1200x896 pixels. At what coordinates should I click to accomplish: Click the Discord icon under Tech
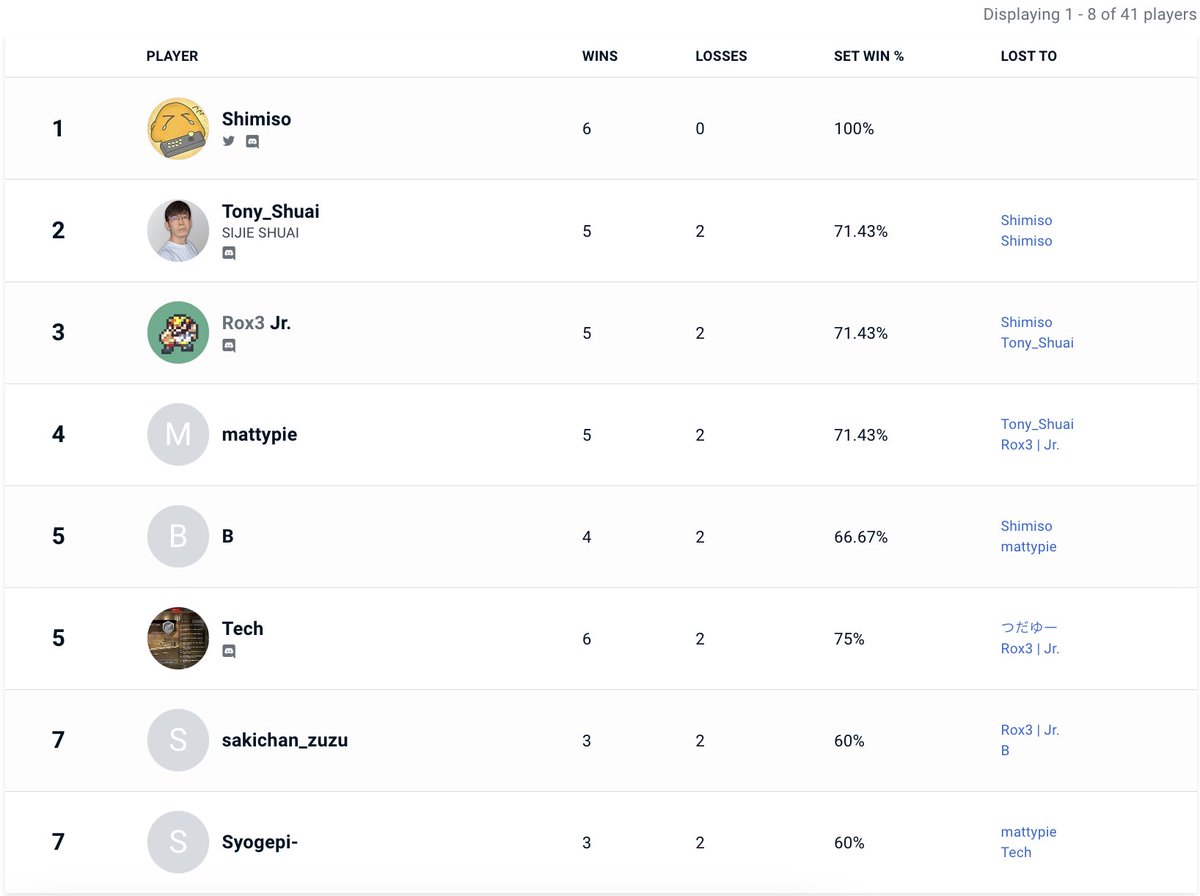(x=229, y=651)
